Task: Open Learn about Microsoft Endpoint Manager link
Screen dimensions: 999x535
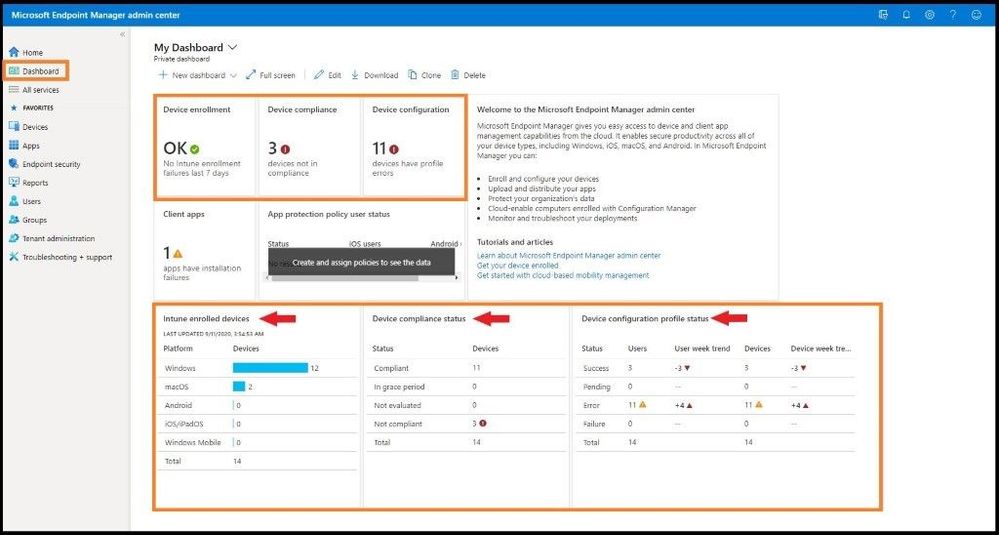Action: (x=569, y=255)
